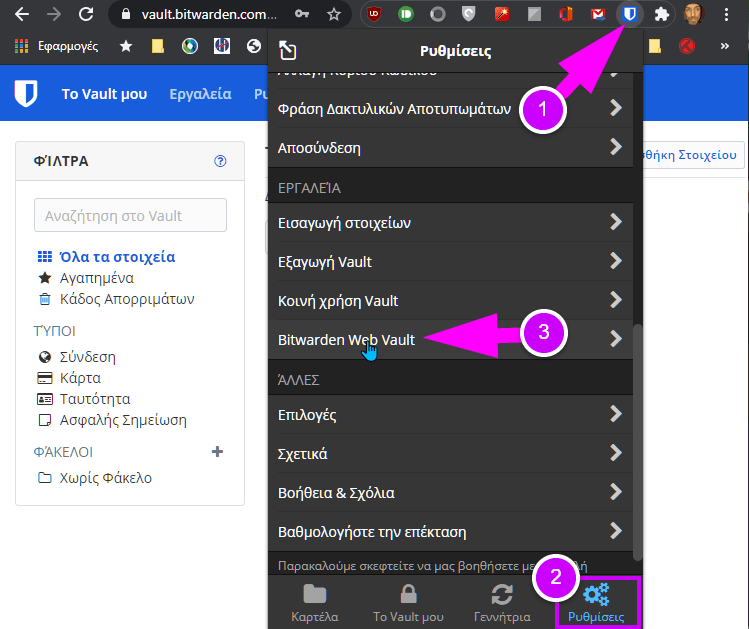Bookmark page with star icon in address bar
Viewport: 749px width, 629px height.
(x=334, y=14)
